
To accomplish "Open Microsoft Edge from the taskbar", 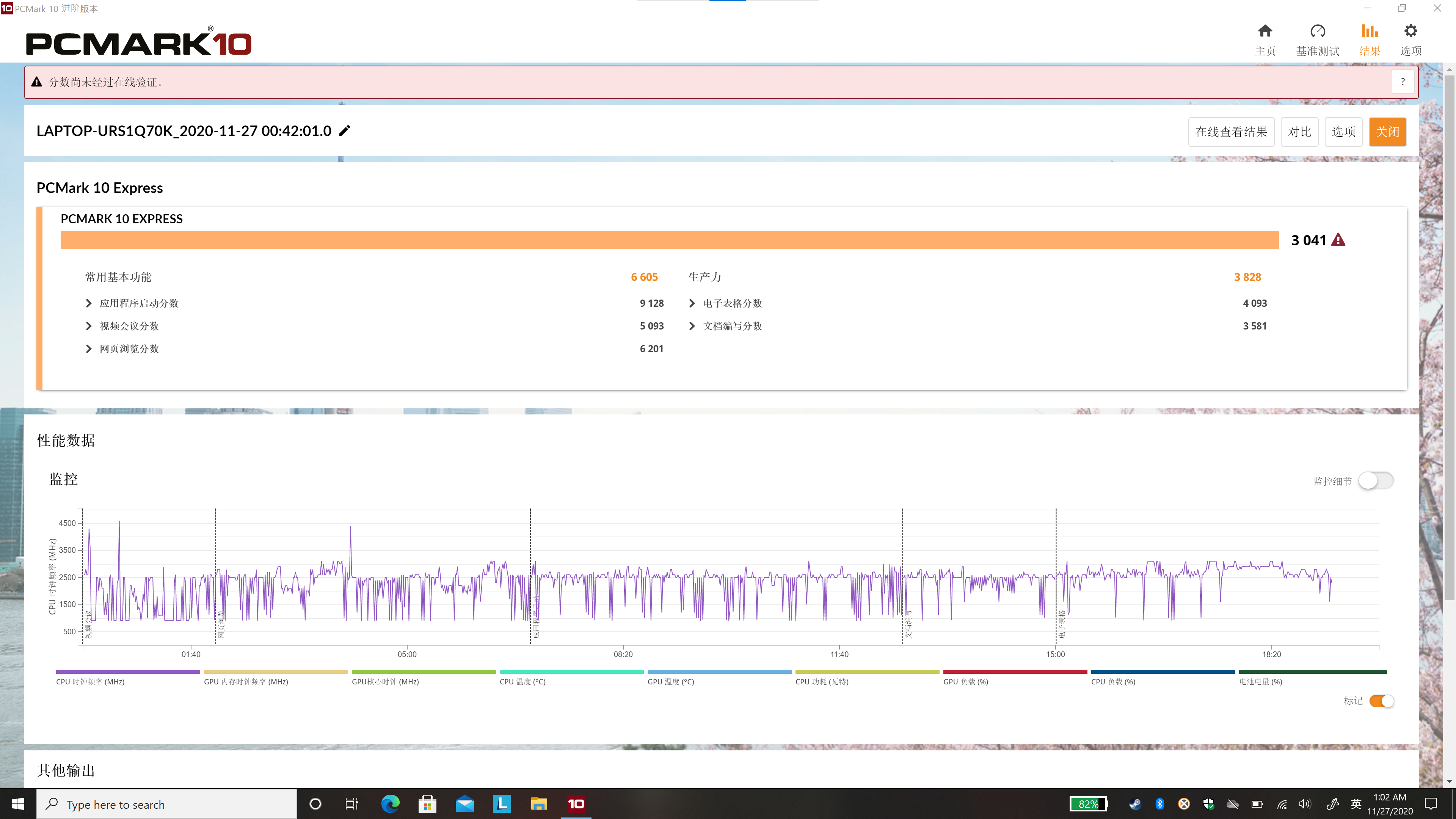I will coord(390,804).
